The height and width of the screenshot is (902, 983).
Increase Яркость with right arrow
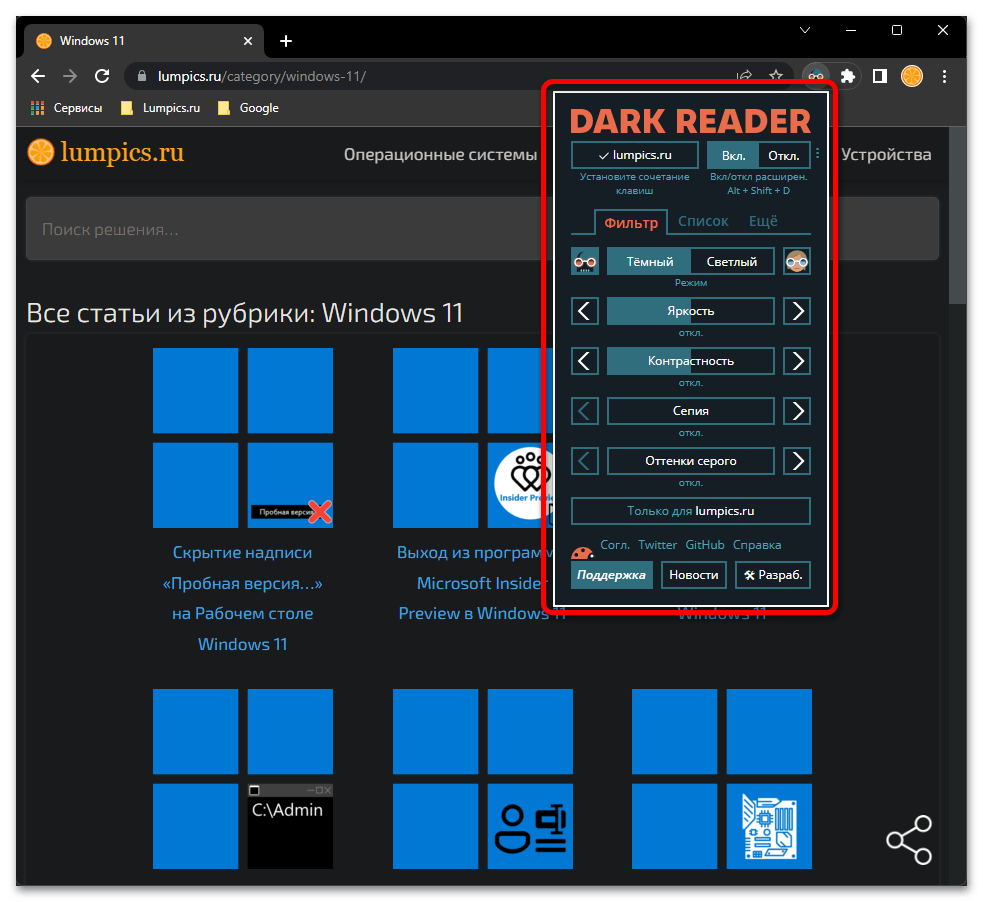point(796,311)
